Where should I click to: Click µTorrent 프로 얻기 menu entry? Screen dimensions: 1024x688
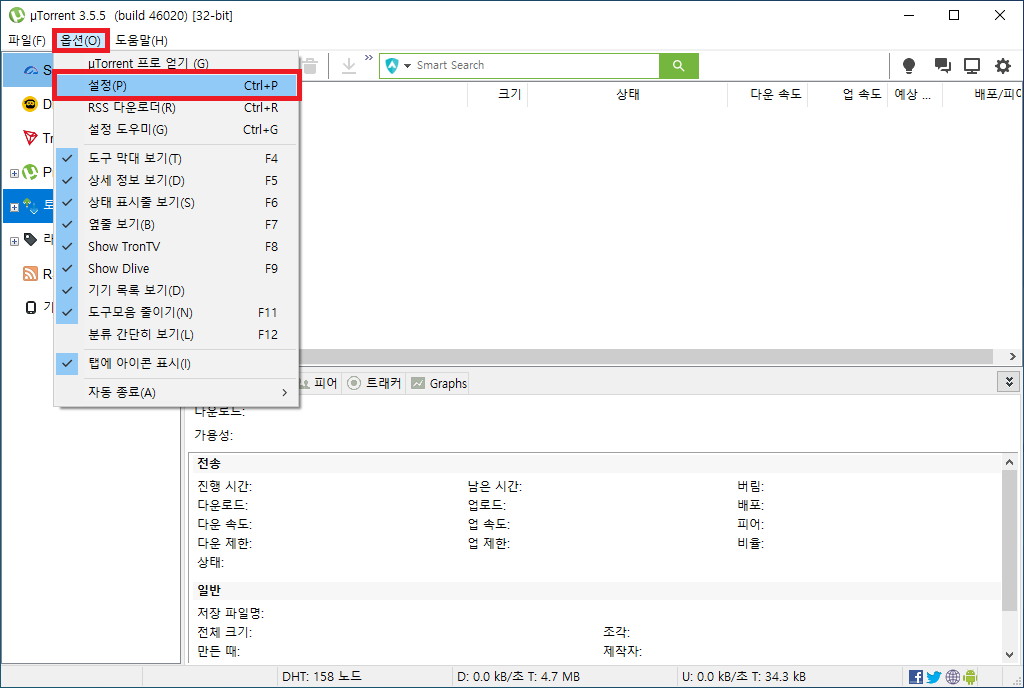pyautogui.click(x=176, y=63)
